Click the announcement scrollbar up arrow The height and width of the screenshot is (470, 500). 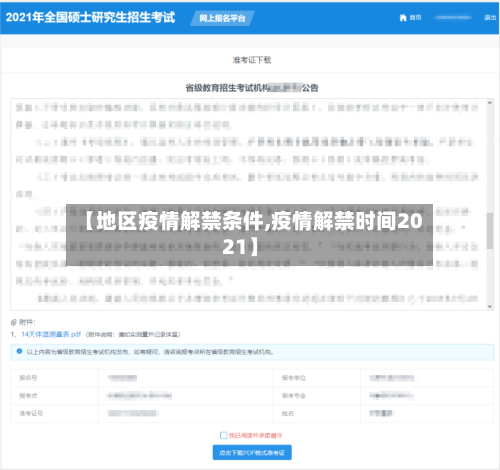pyautogui.click(x=489, y=103)
